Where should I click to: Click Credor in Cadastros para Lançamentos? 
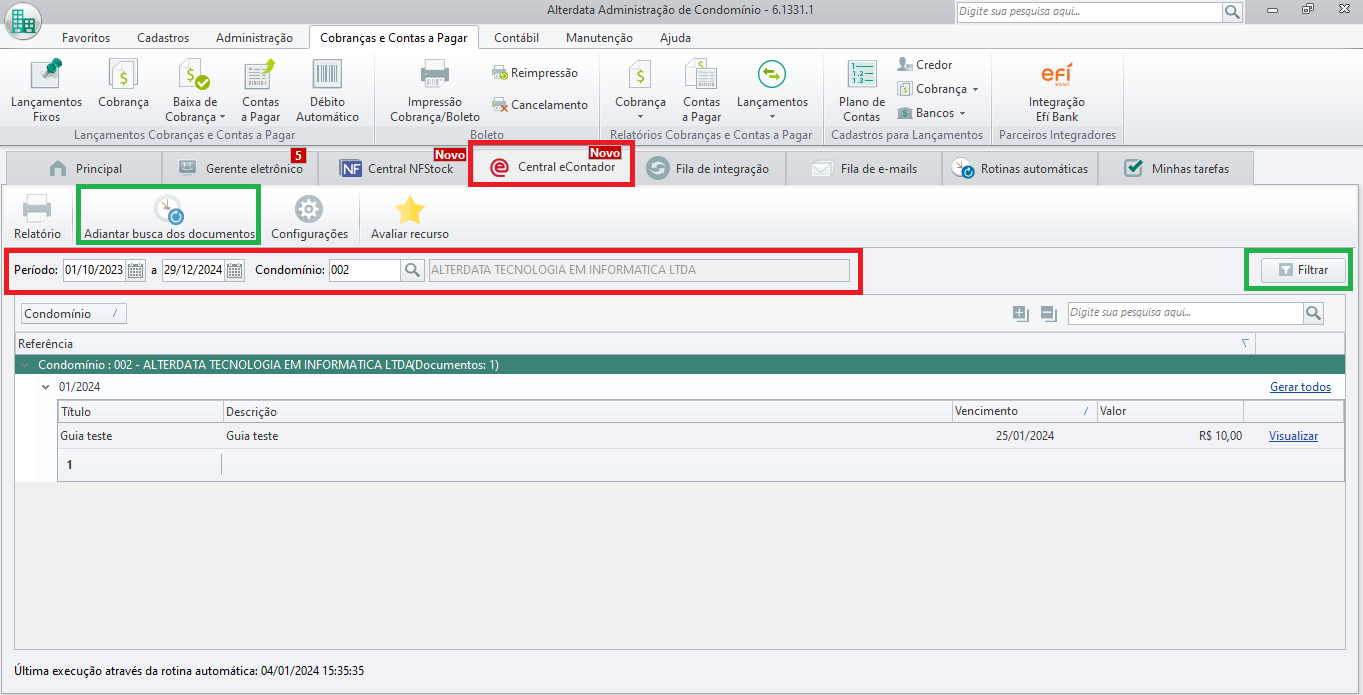point(925,65)
